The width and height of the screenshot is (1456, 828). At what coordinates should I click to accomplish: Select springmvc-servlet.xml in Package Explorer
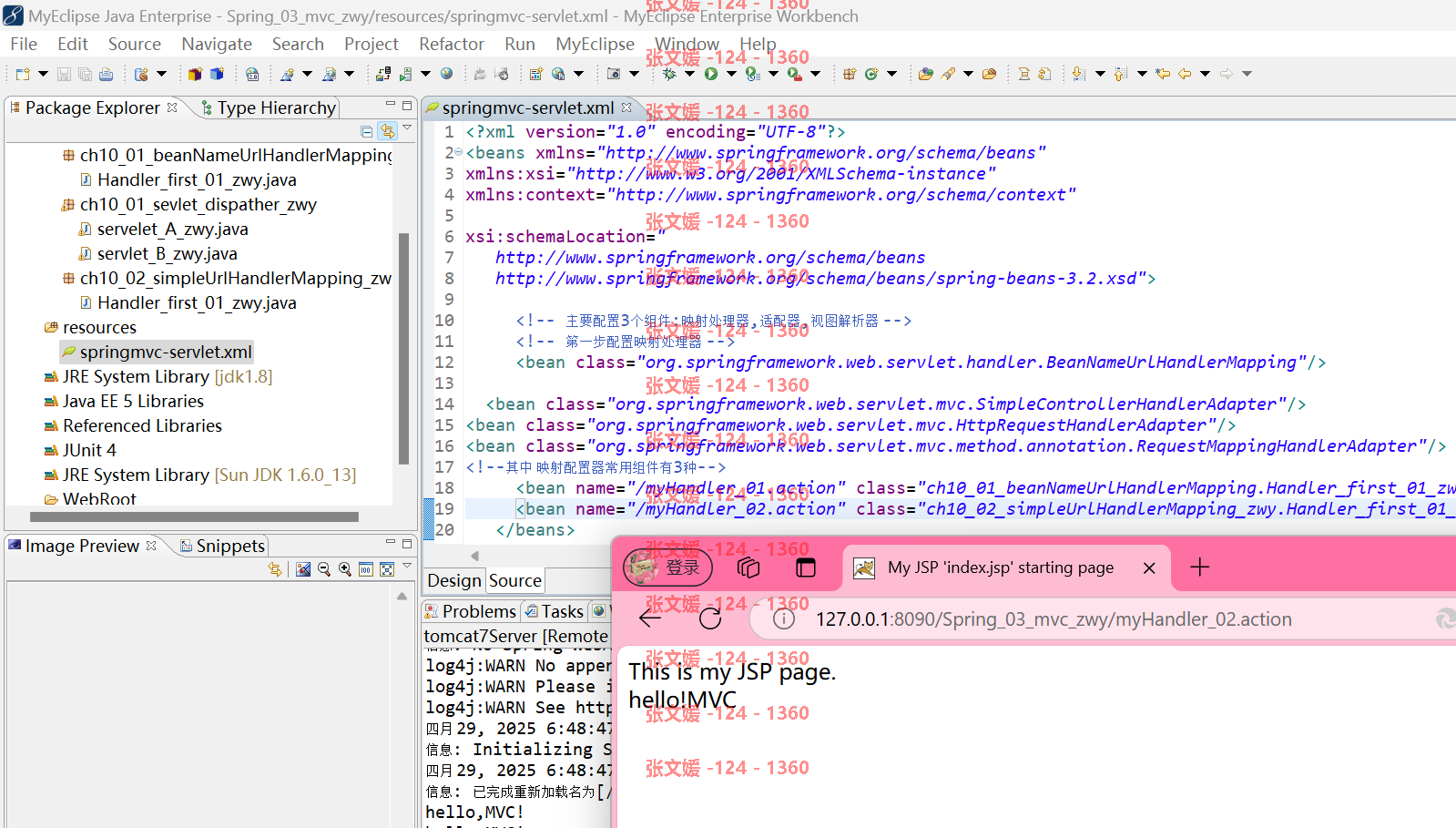[x=158, y=352]
